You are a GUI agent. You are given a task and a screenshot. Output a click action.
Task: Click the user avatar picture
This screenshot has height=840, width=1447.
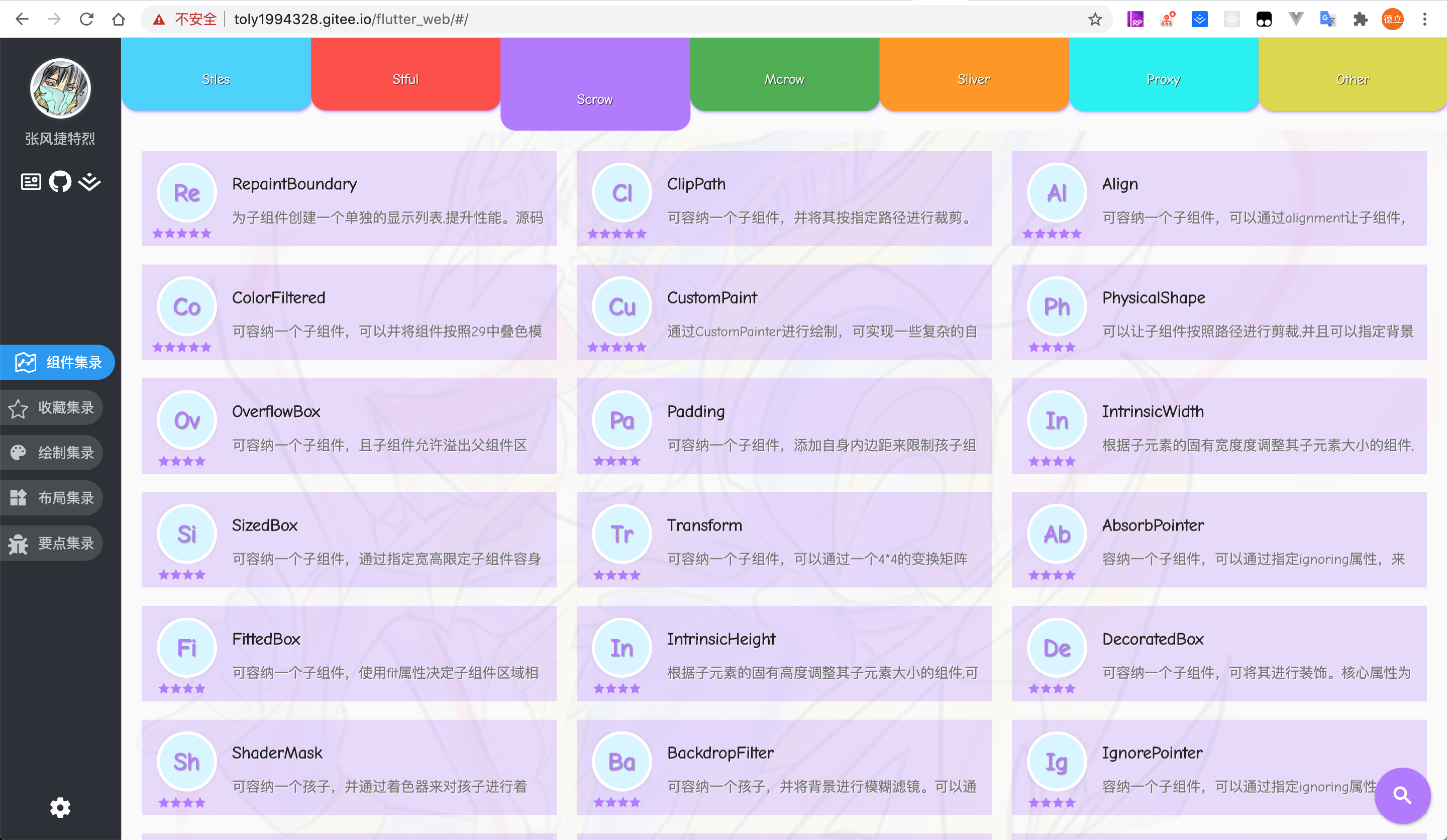point(60,88)
